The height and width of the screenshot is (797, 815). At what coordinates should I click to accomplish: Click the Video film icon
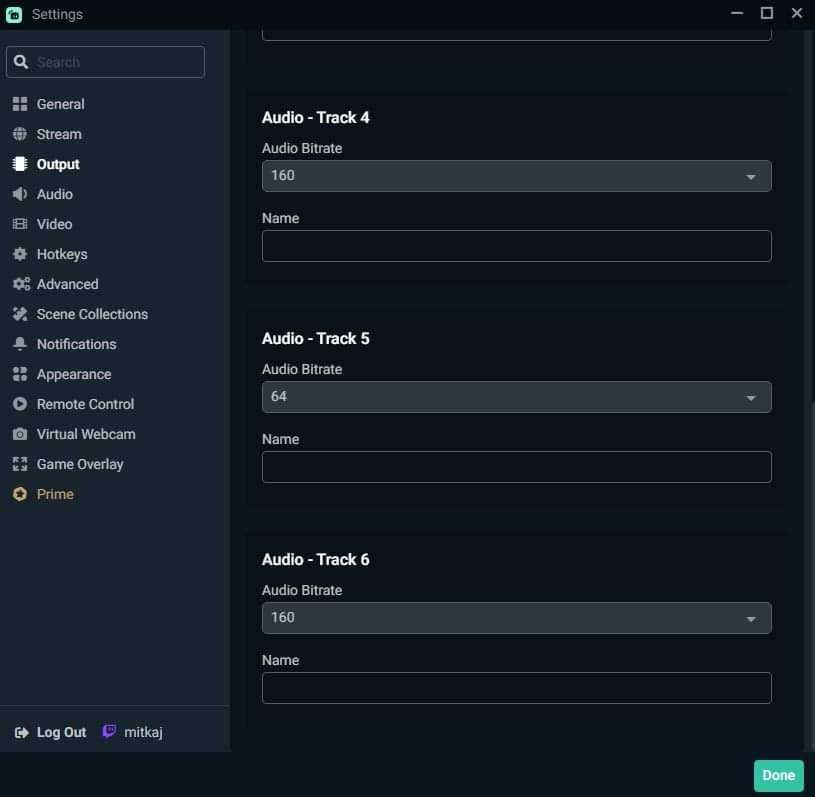(20, 224)
